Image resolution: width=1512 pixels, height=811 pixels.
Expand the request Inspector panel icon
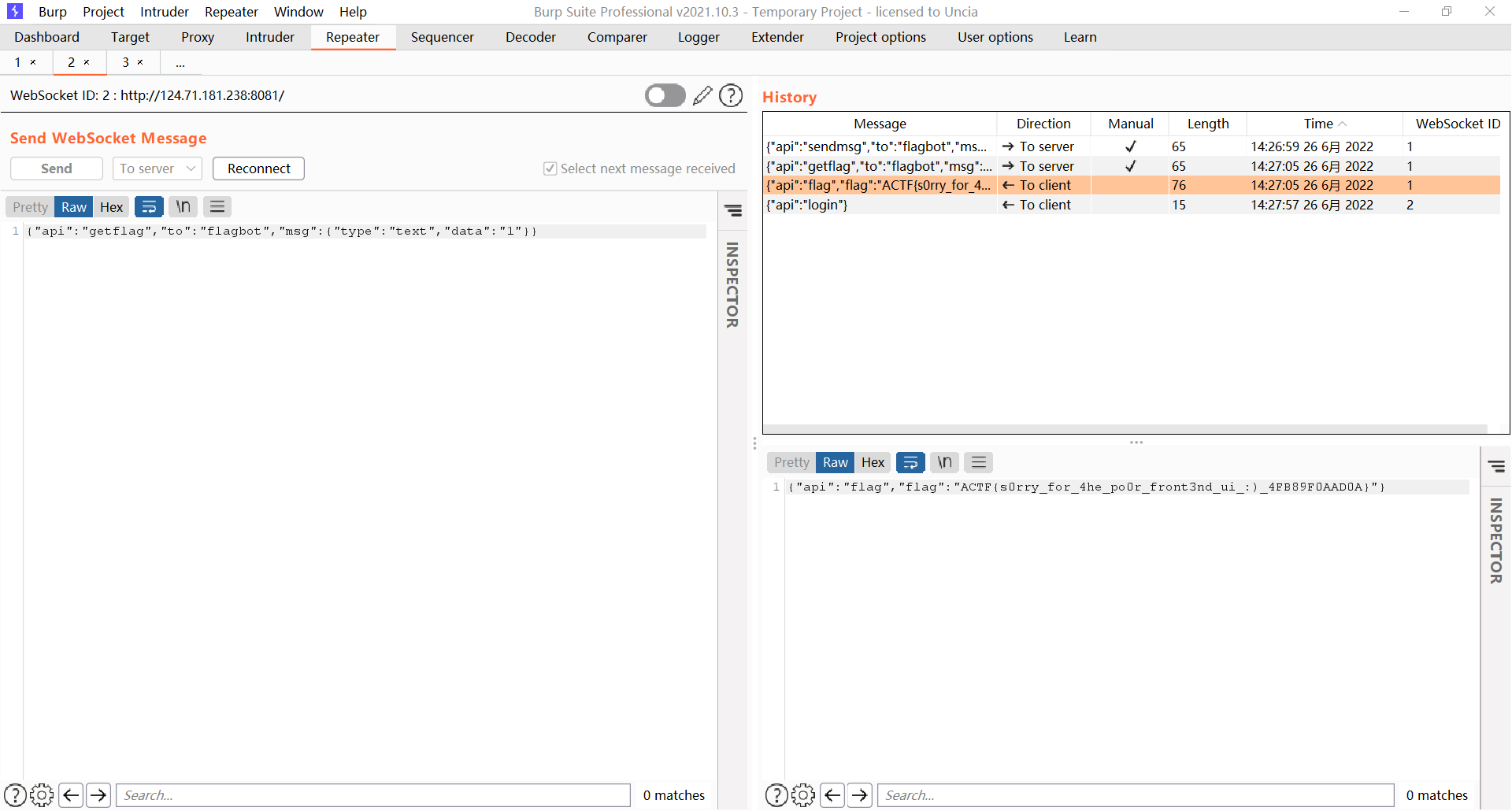coord(733,210)
